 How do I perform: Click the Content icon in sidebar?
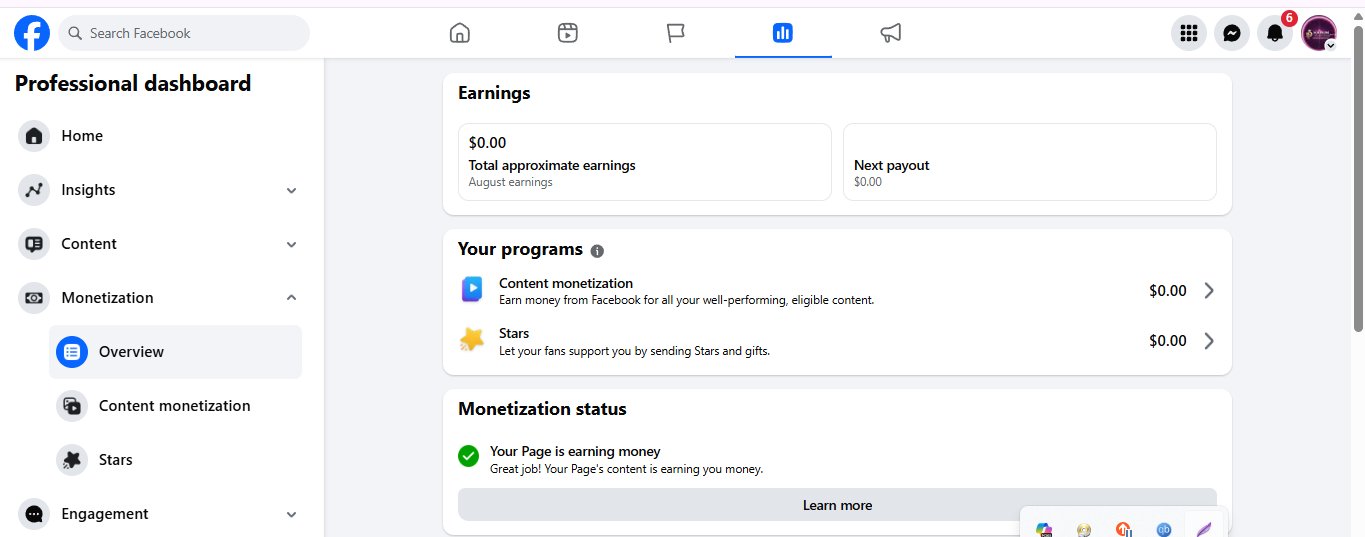click(x=34, y=244)
